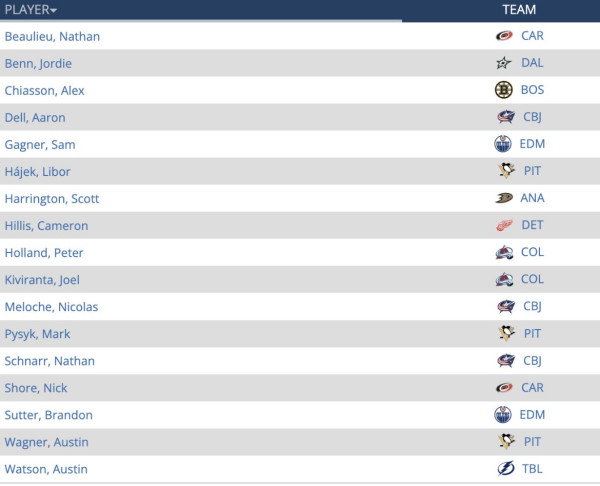The image size is (600, 486).
Task: Open player link Beaulieu, Nathan
Action: coord(52,37)
